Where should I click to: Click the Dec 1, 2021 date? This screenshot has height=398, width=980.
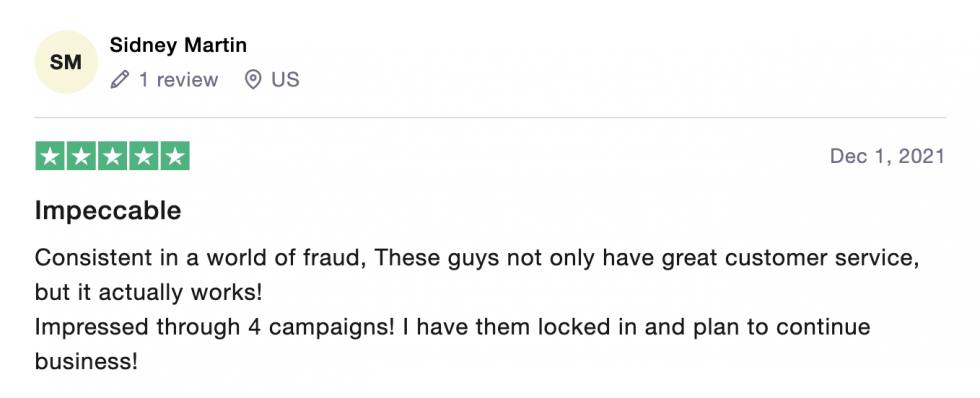point(887,156)
